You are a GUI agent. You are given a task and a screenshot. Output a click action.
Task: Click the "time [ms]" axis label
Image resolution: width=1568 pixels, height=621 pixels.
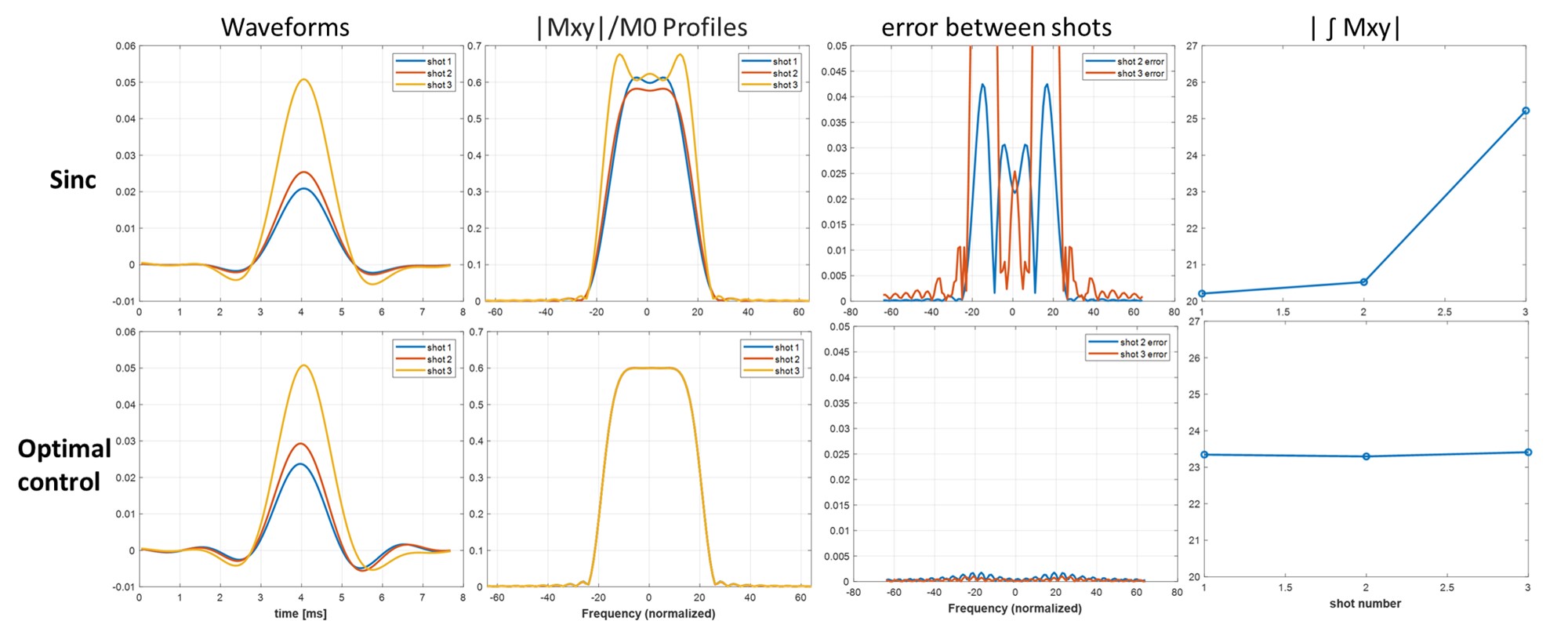pos(300,613)
